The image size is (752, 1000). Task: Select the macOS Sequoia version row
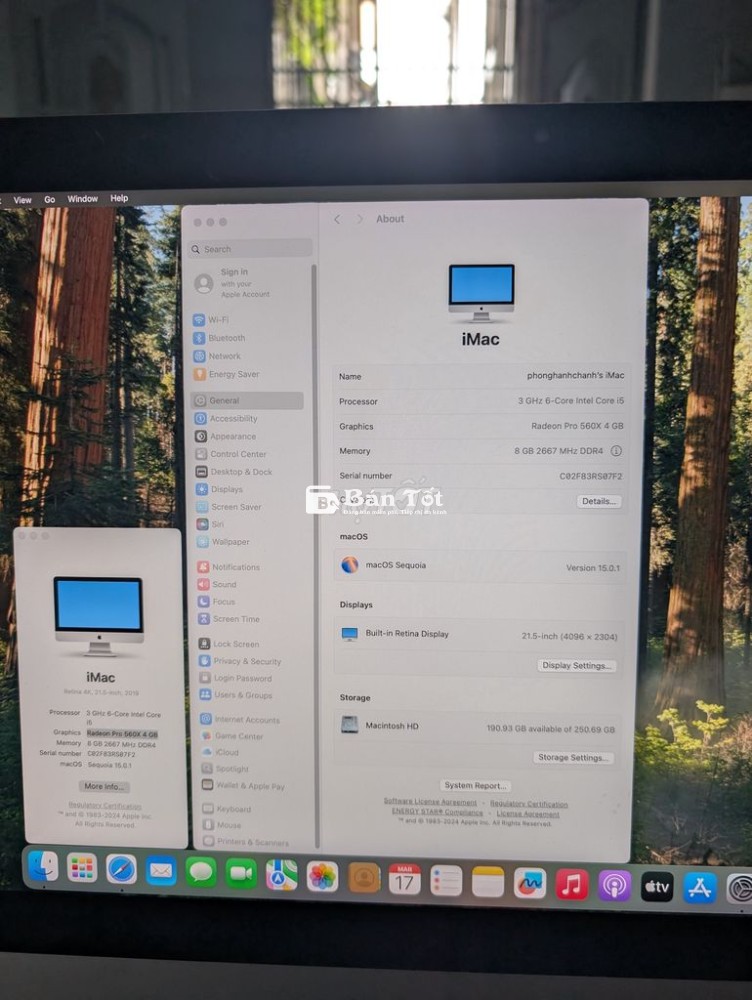point(480,566)
